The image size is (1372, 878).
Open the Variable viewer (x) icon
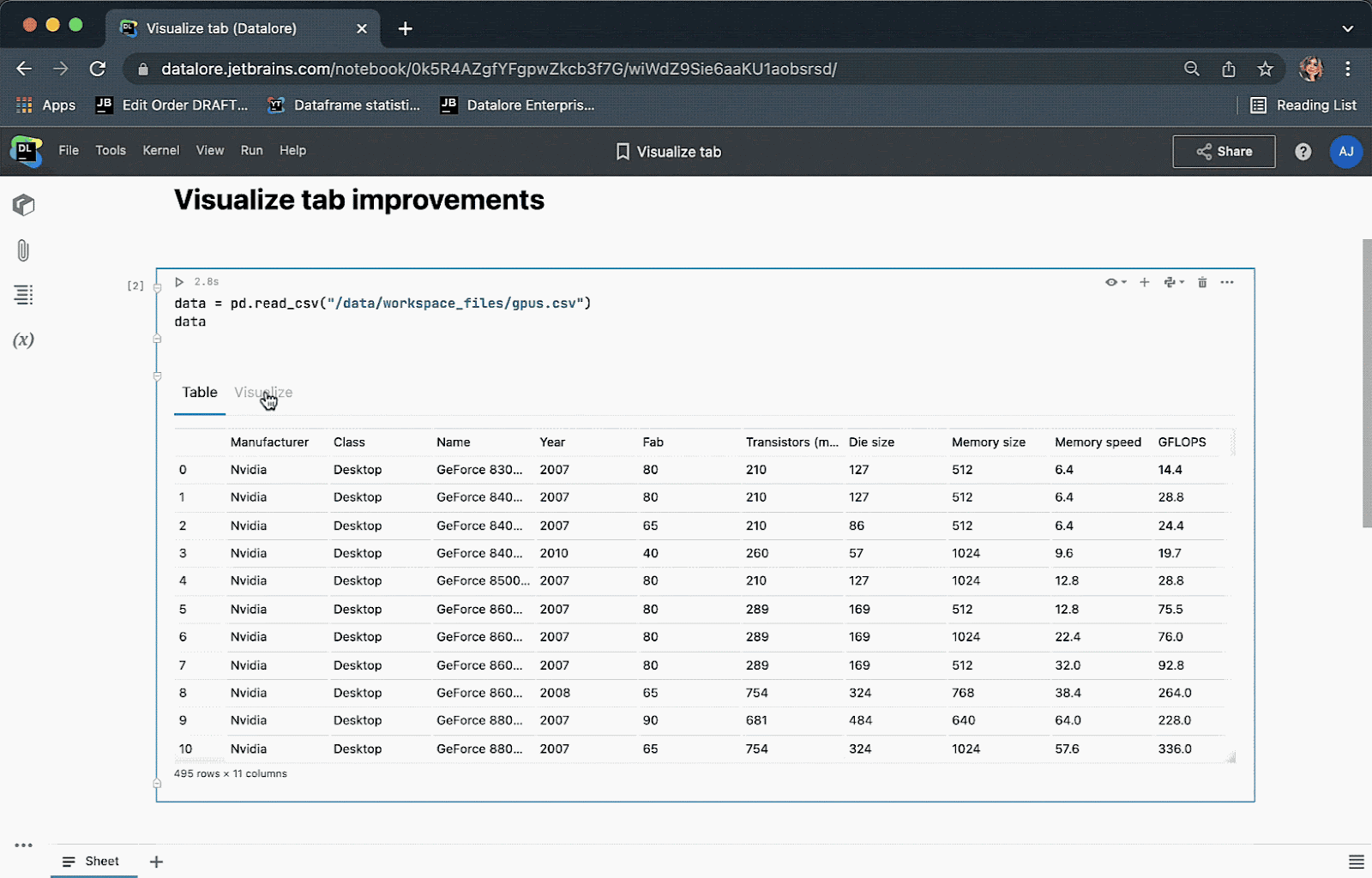[x=23, y=340]
